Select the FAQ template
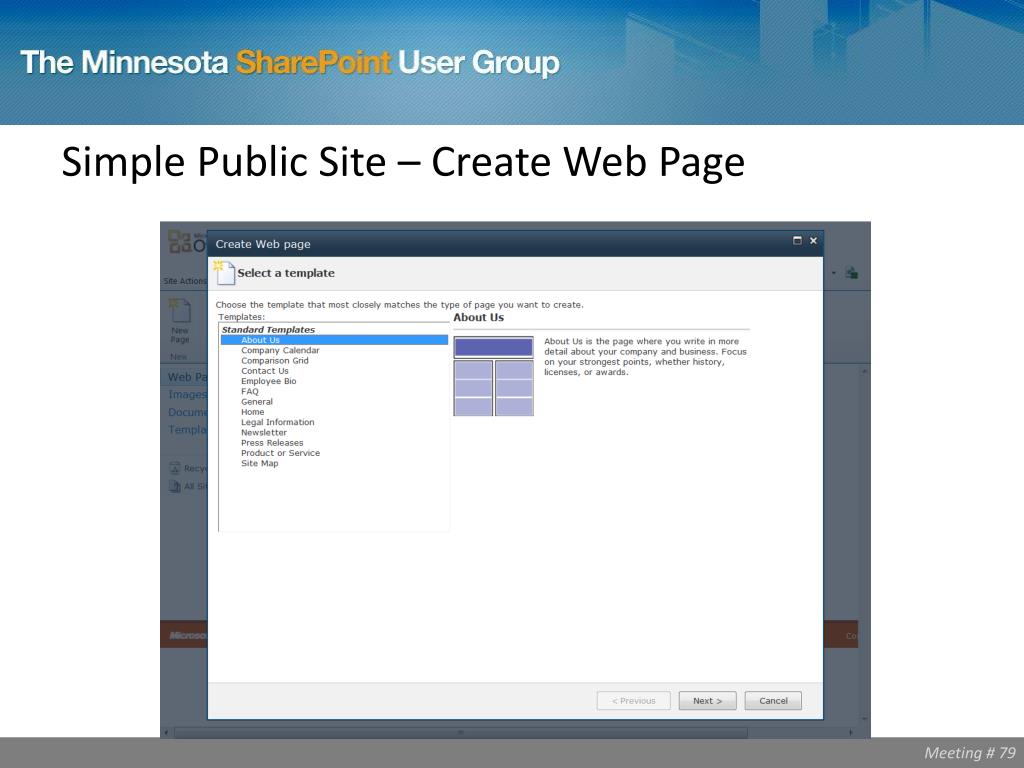 point(249,392)
